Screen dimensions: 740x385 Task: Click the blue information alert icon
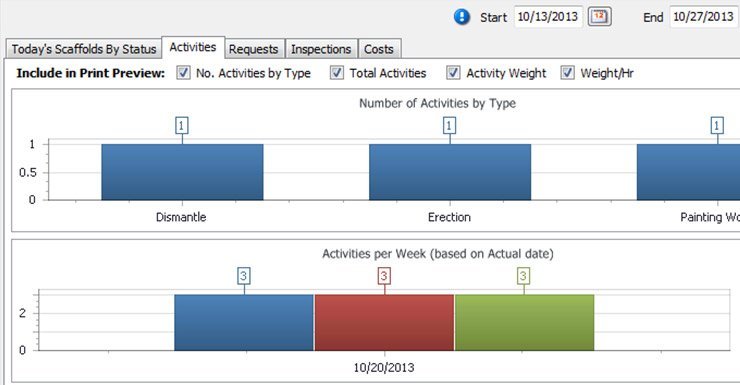coord(462,17)
